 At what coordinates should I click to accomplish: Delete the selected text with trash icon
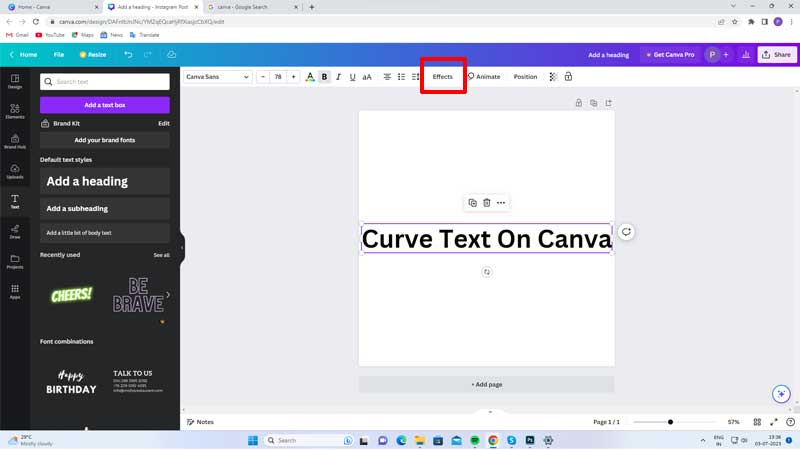487,203
